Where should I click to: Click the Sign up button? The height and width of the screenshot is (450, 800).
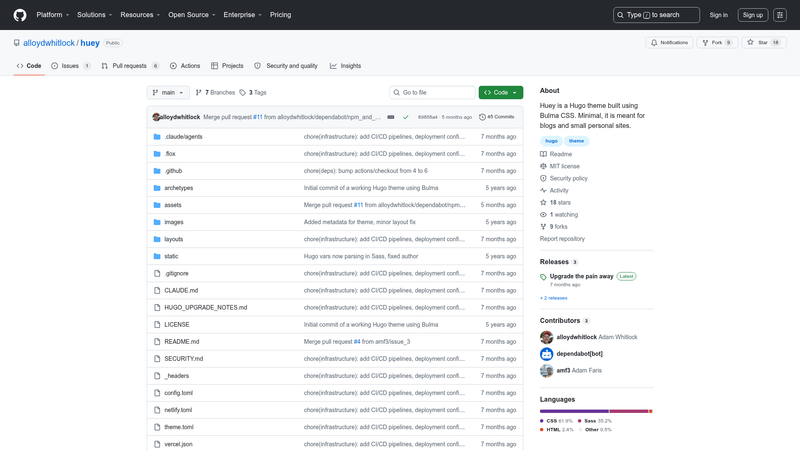coord(753,15)
